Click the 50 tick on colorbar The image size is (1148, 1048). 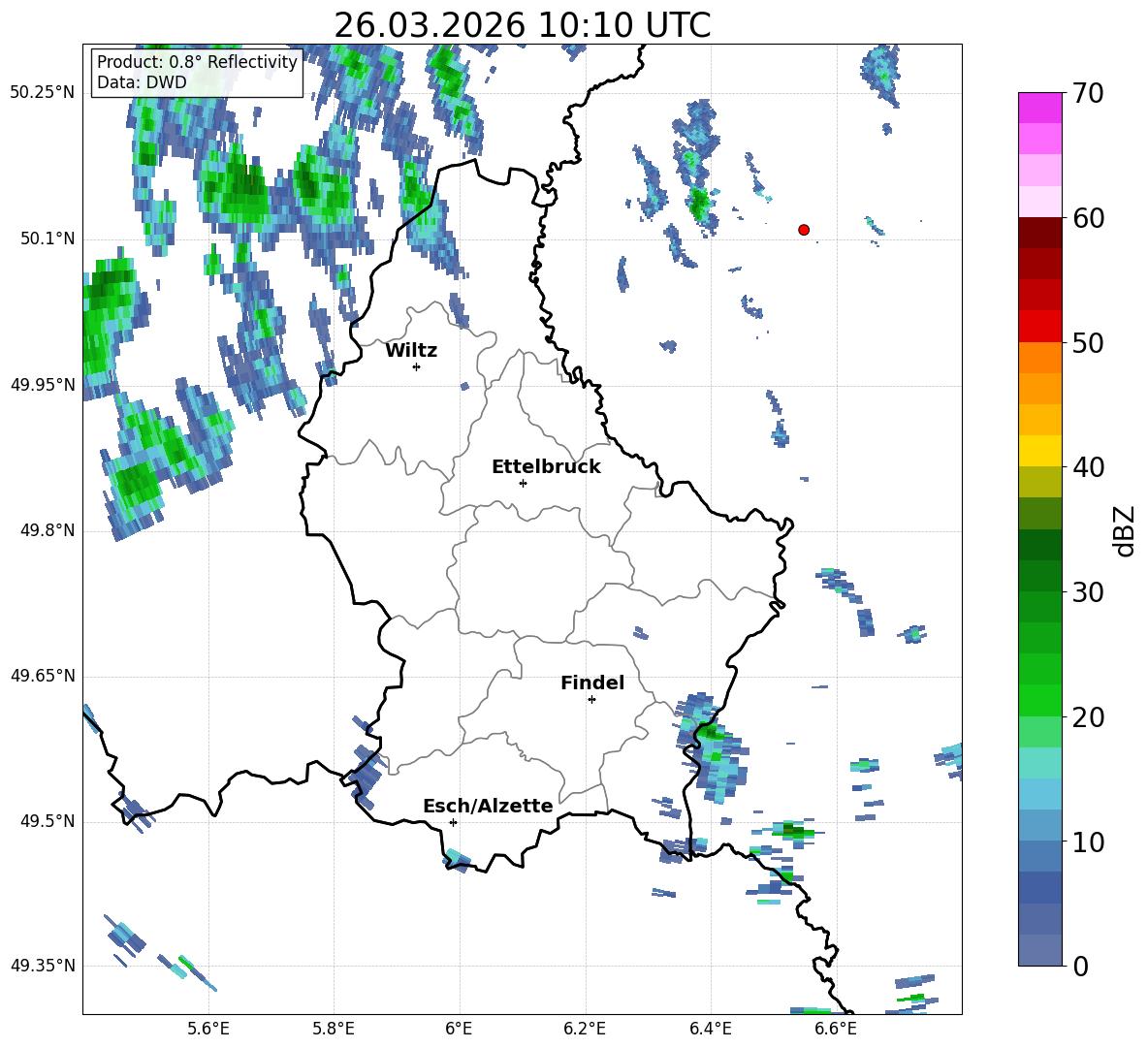[1088, 342]
